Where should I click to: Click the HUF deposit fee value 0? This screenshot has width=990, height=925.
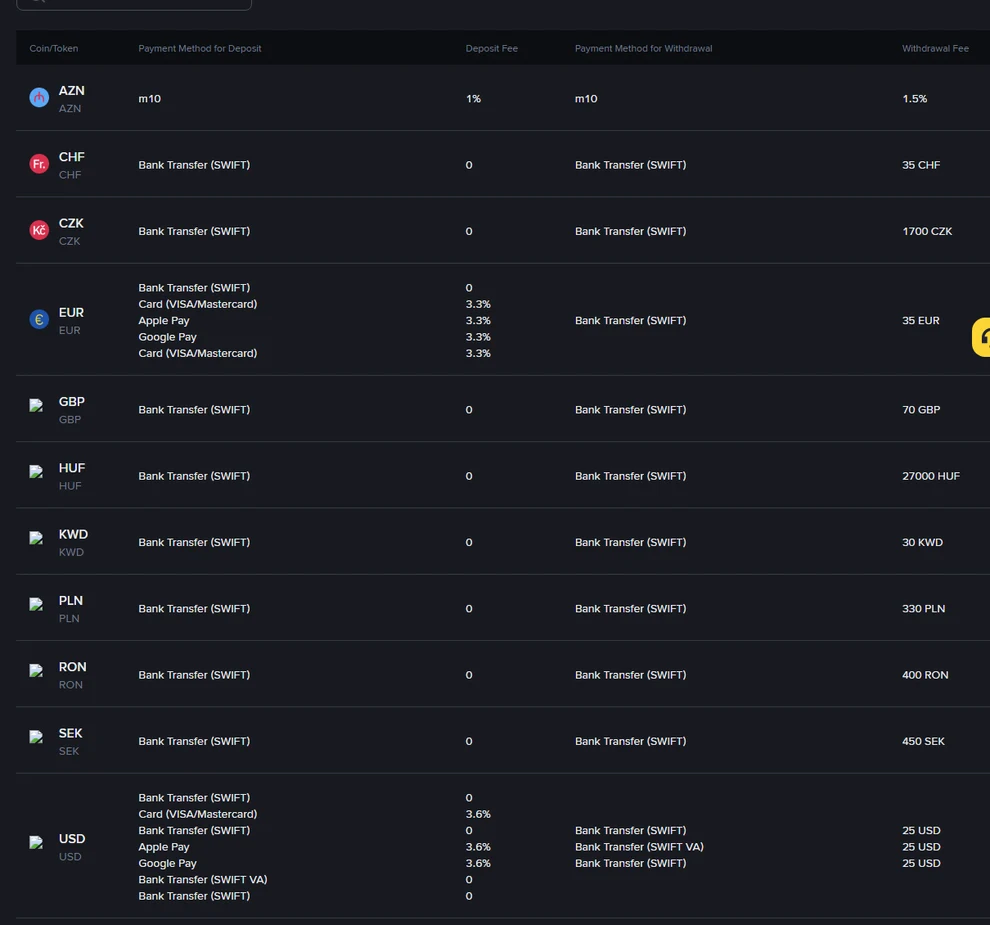pos(468,476)
